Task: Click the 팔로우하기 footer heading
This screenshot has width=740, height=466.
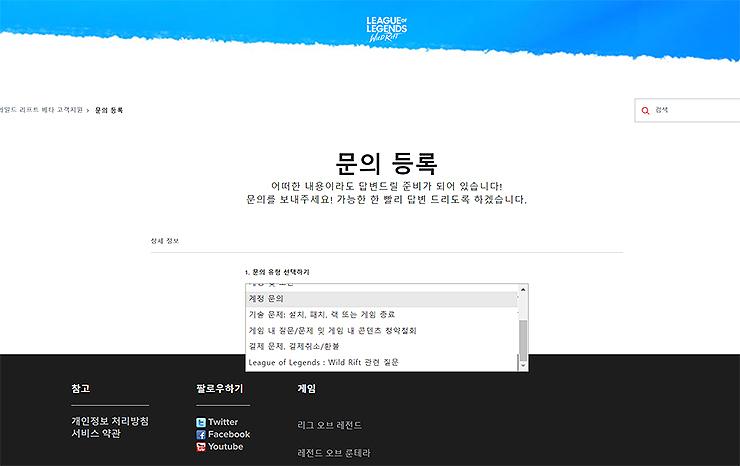Action: point(220,389)
